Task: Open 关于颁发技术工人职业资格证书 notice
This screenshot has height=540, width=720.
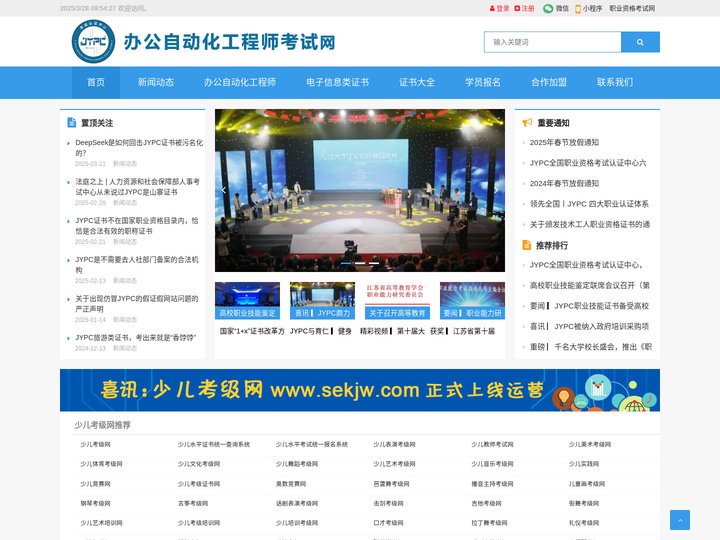Action: (x=590, y=225)
